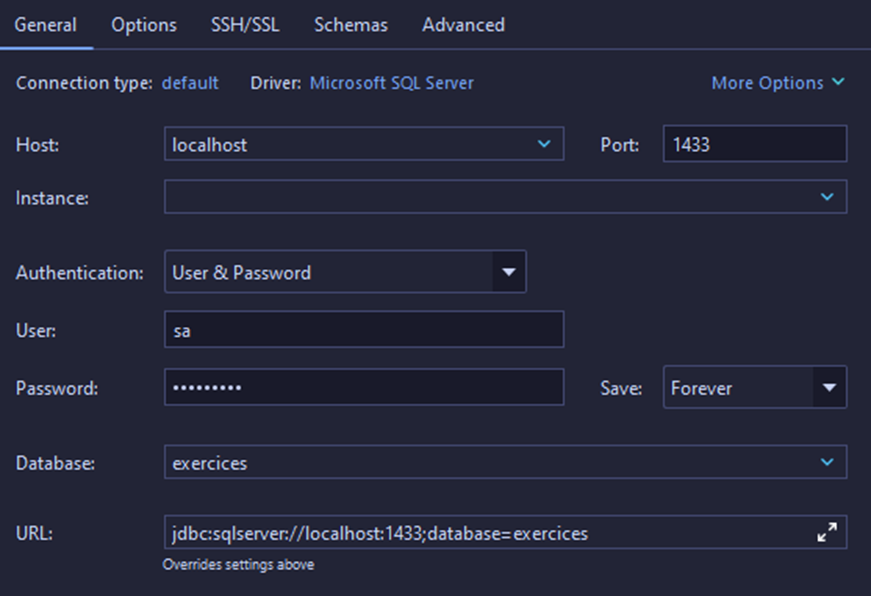871x596 pixels.
Task: Click the default connection type link
Action: (x=190, y=83)
